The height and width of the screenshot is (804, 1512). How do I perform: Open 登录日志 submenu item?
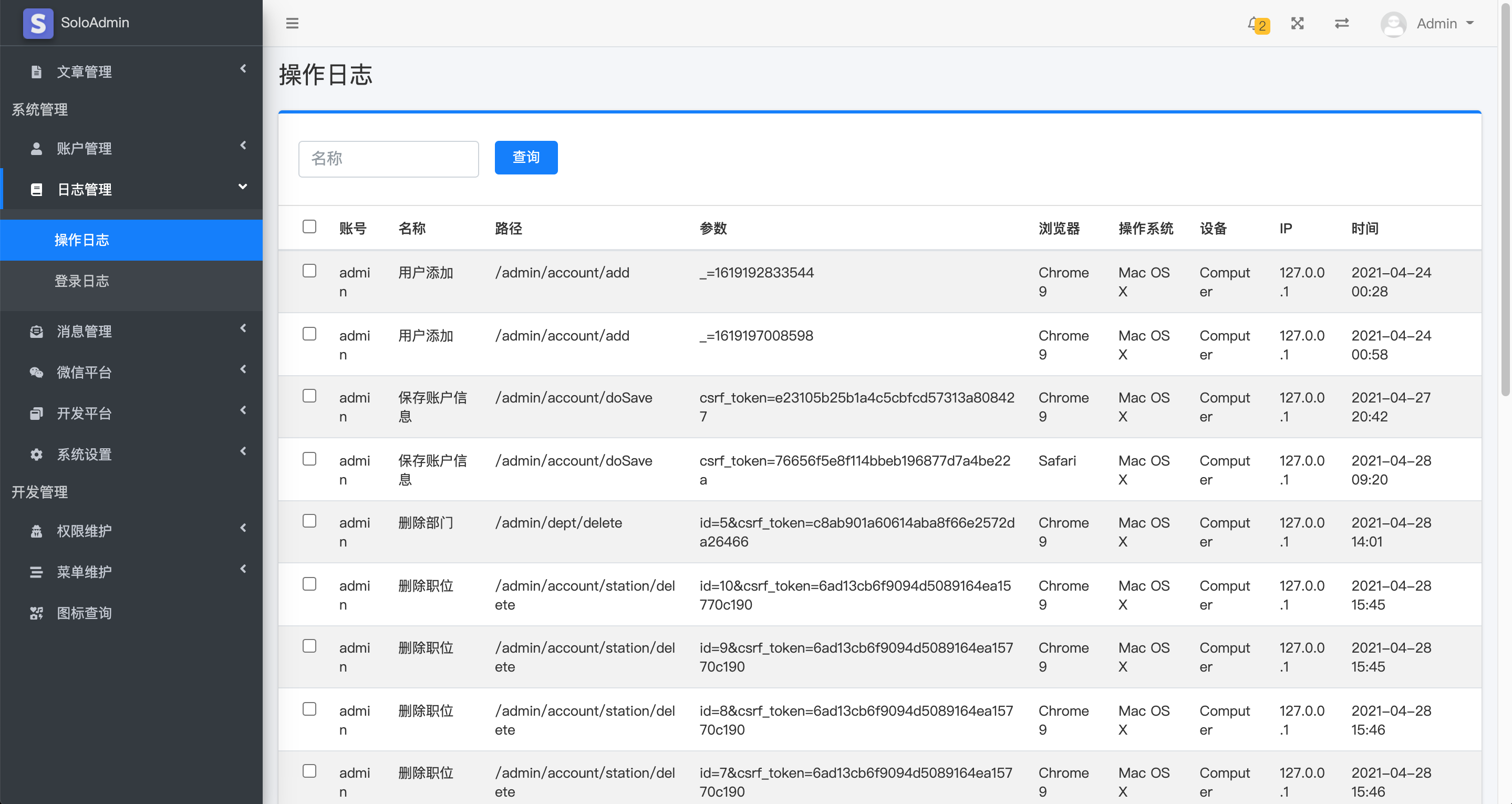click(x=131, y=281)
